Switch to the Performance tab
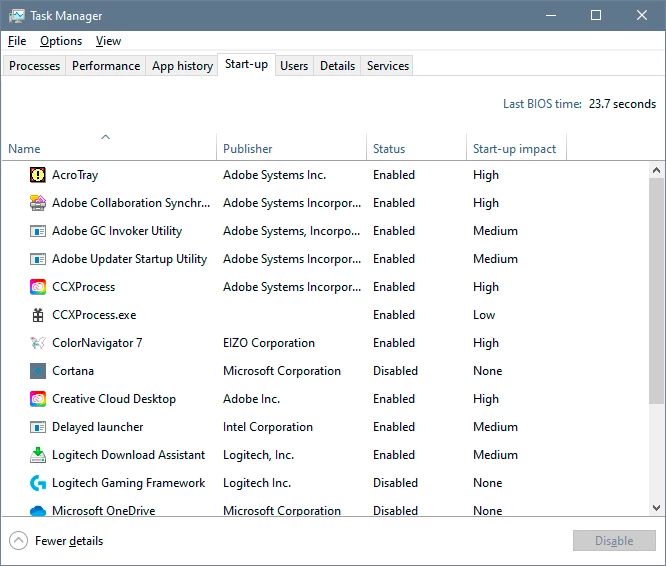This screenshot has height=566, width=666. 106,66
